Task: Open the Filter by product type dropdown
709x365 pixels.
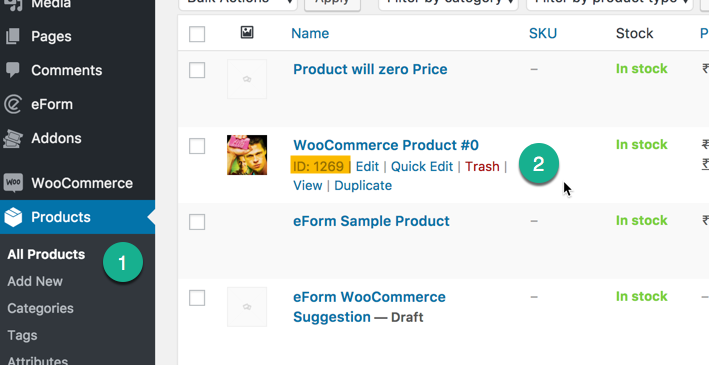Action: point(610,3)
